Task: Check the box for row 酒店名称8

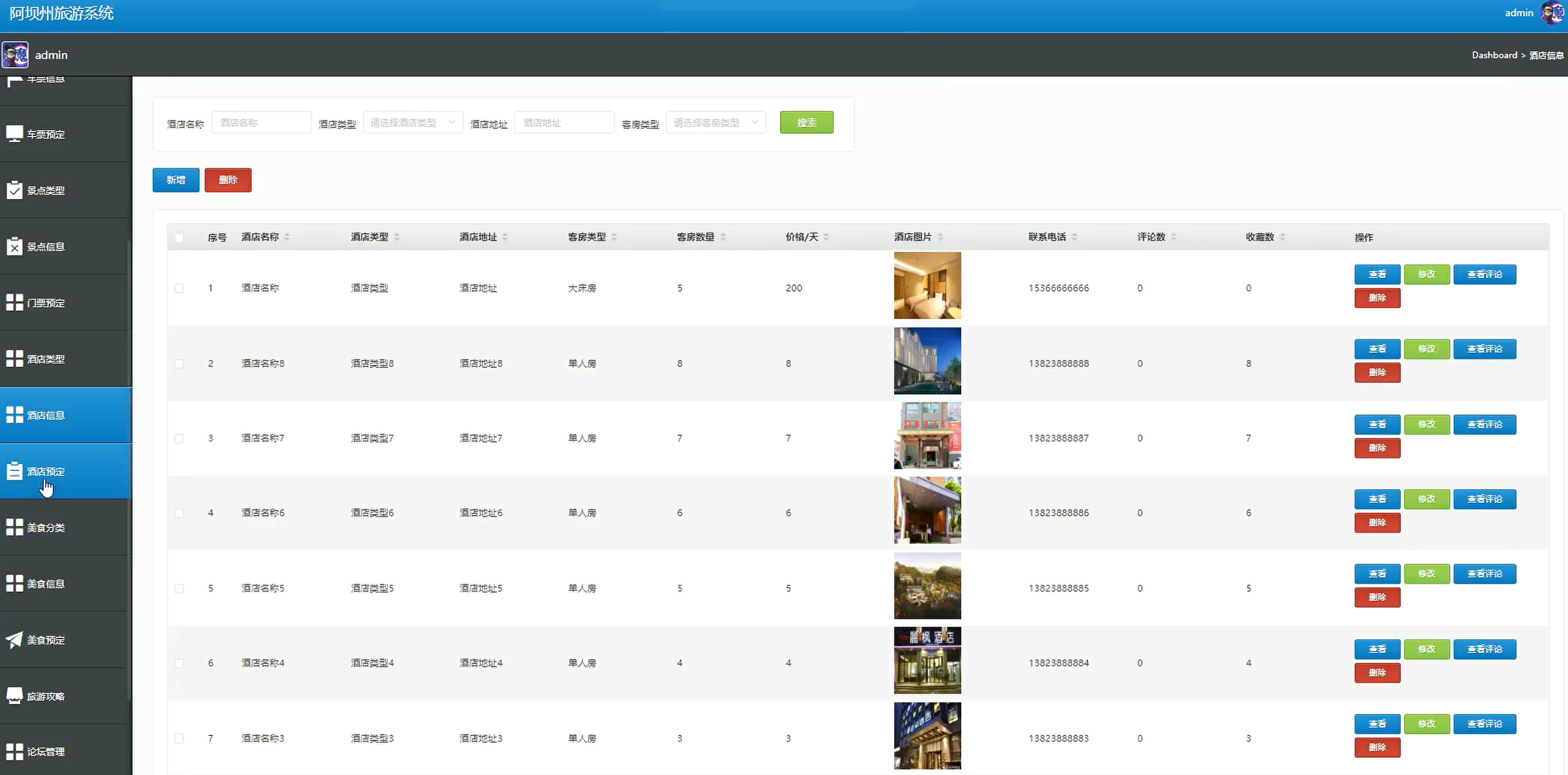Action: click(x=179, y=363)
